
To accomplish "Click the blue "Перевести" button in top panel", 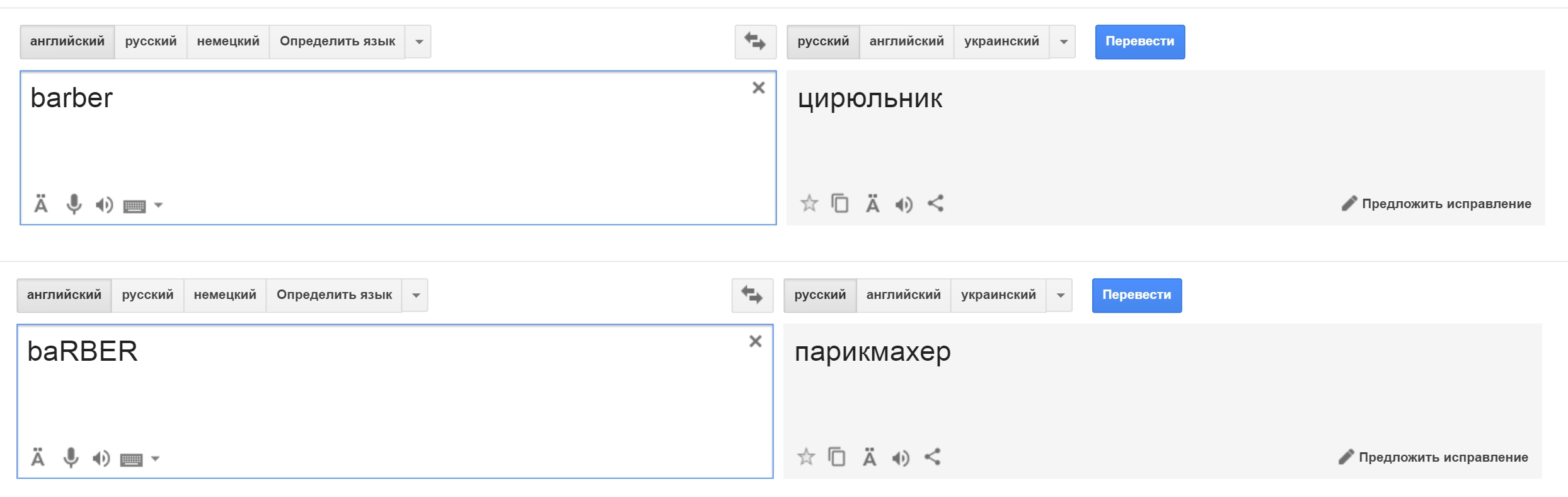I will pyautogui.click(x=1139, y=41).
